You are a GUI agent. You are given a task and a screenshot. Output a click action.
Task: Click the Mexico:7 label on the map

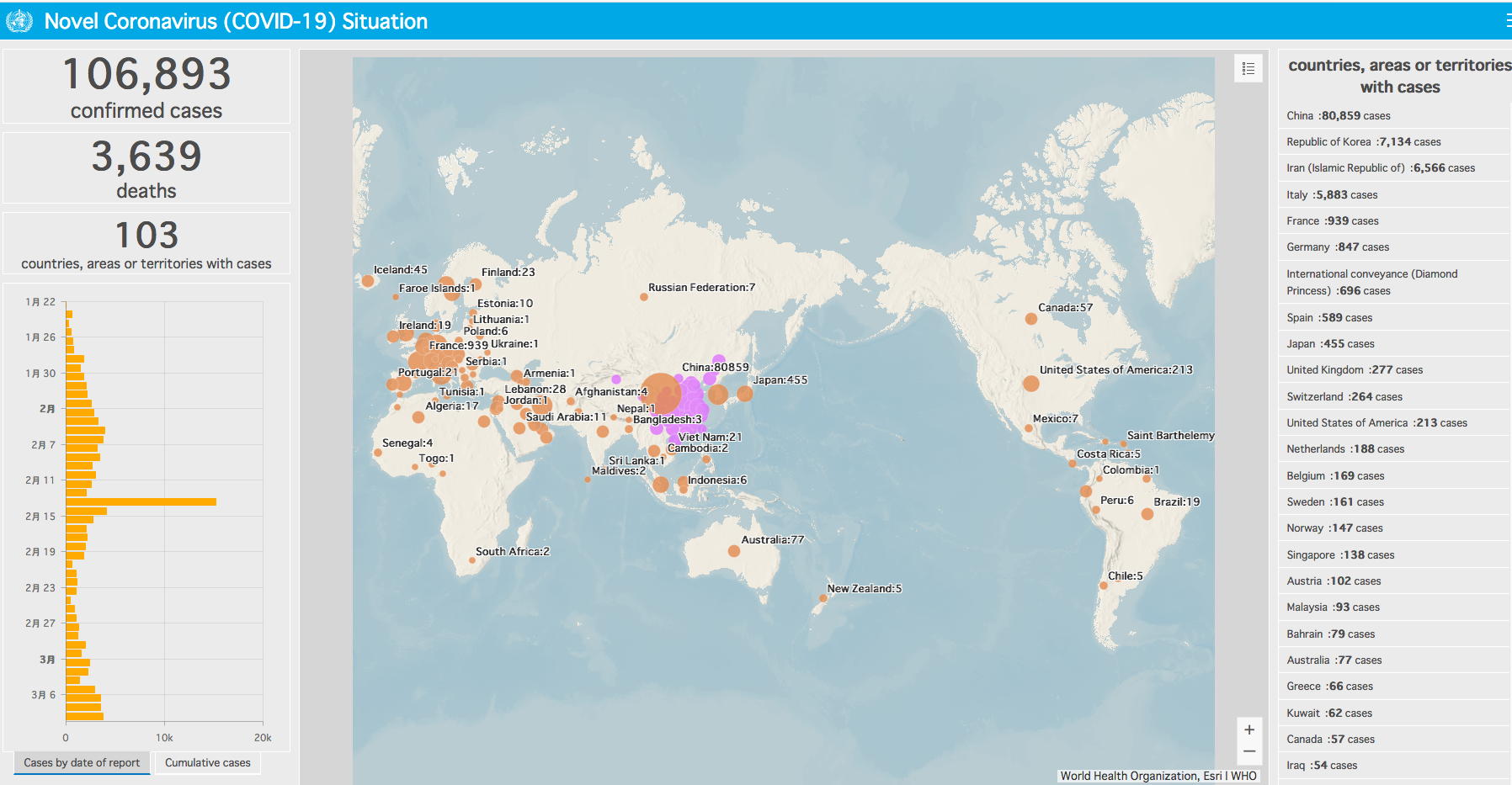coord(1055,419)
